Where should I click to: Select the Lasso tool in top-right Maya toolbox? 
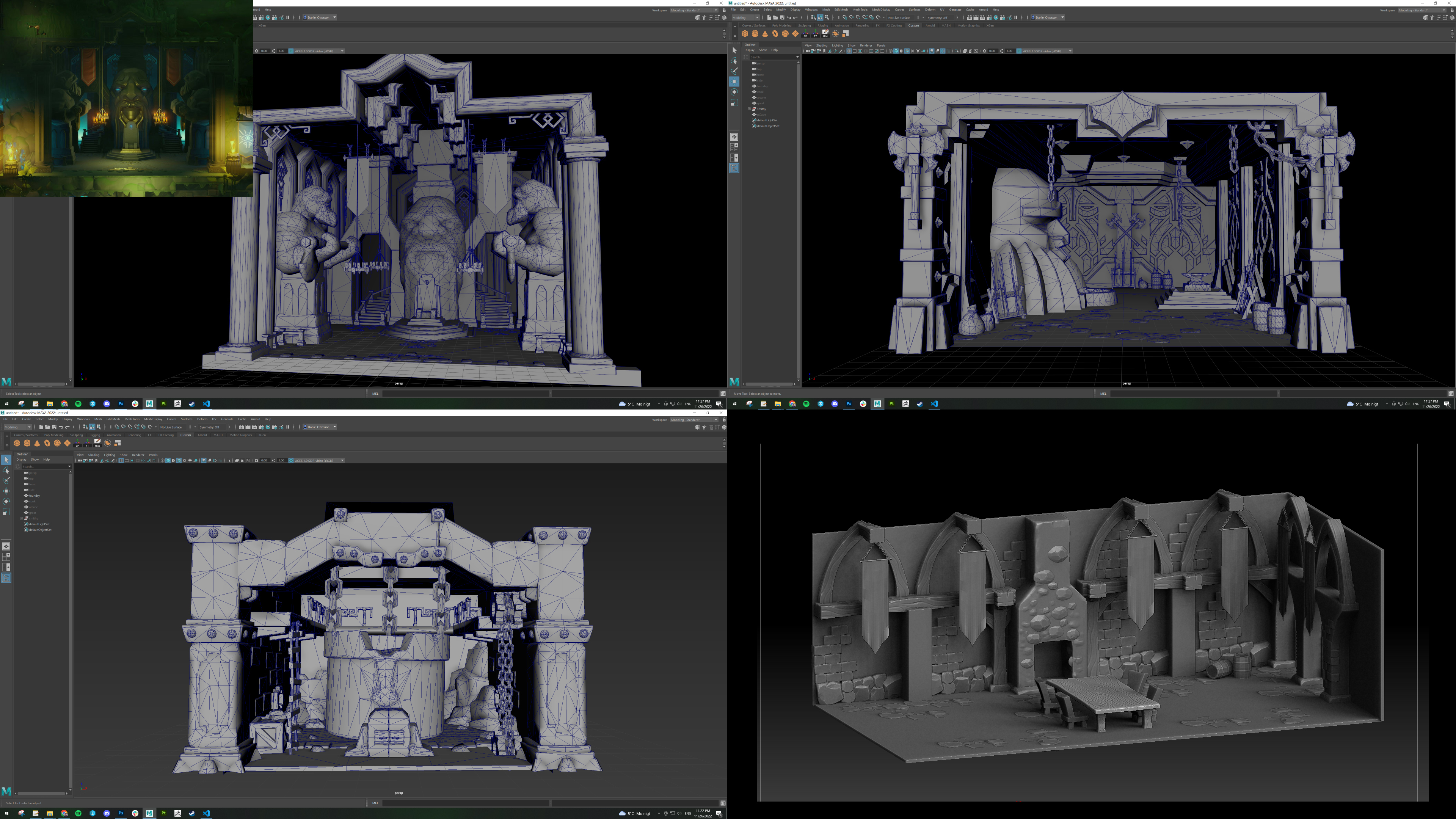click(734, 61)
